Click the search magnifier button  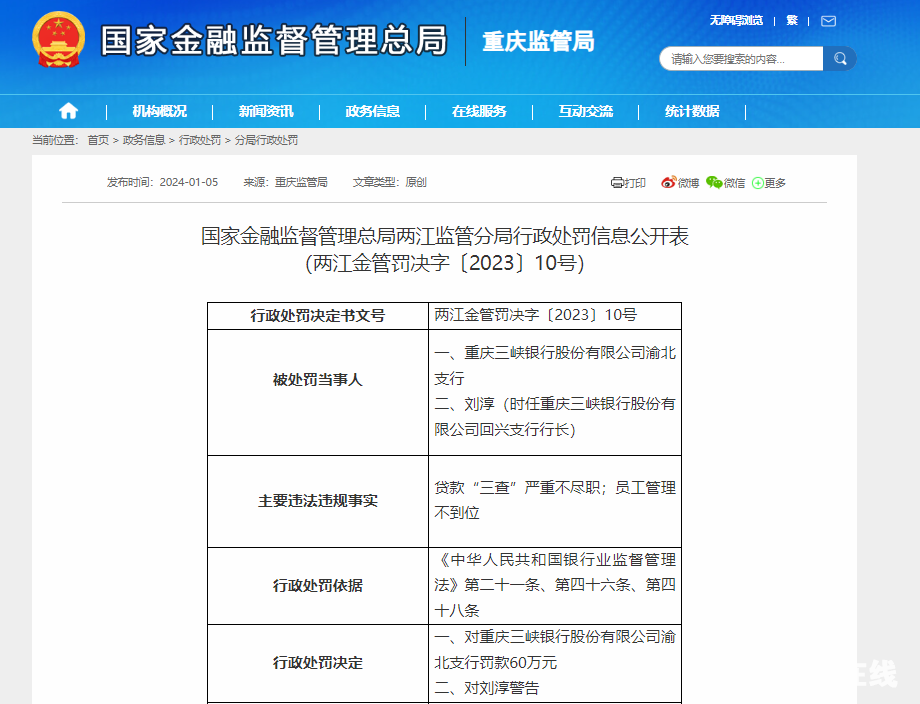coord(840,59)
